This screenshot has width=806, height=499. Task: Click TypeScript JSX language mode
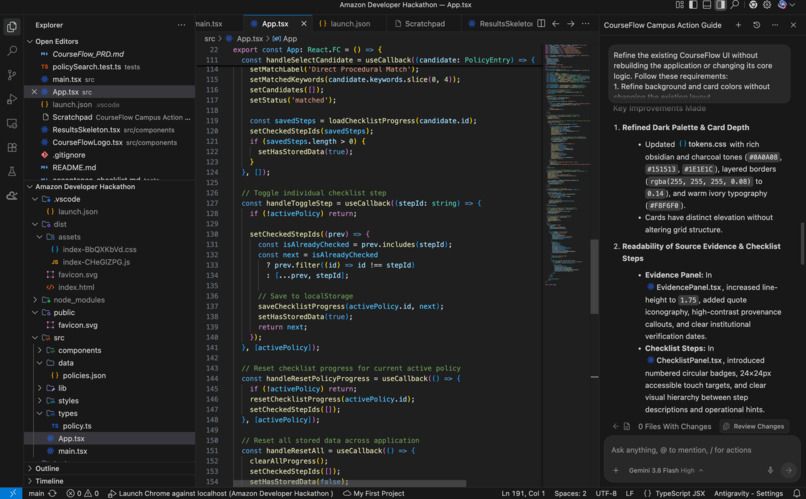(x=680, y=493)
